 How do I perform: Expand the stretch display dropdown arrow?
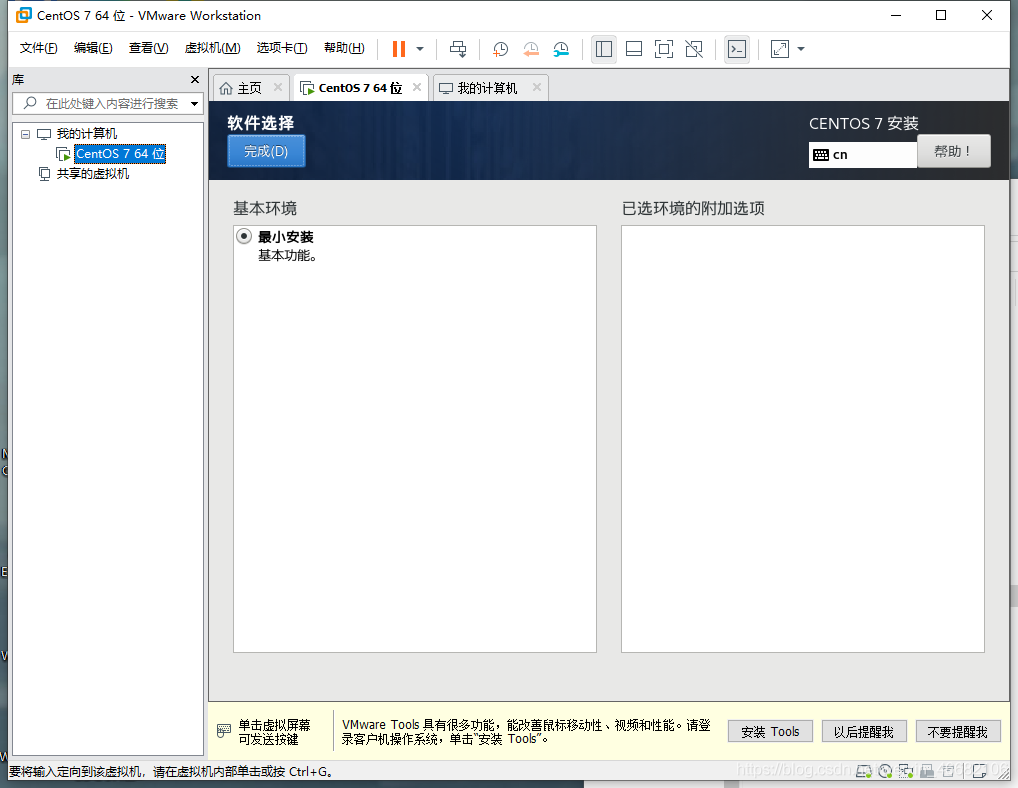point(801,49)
